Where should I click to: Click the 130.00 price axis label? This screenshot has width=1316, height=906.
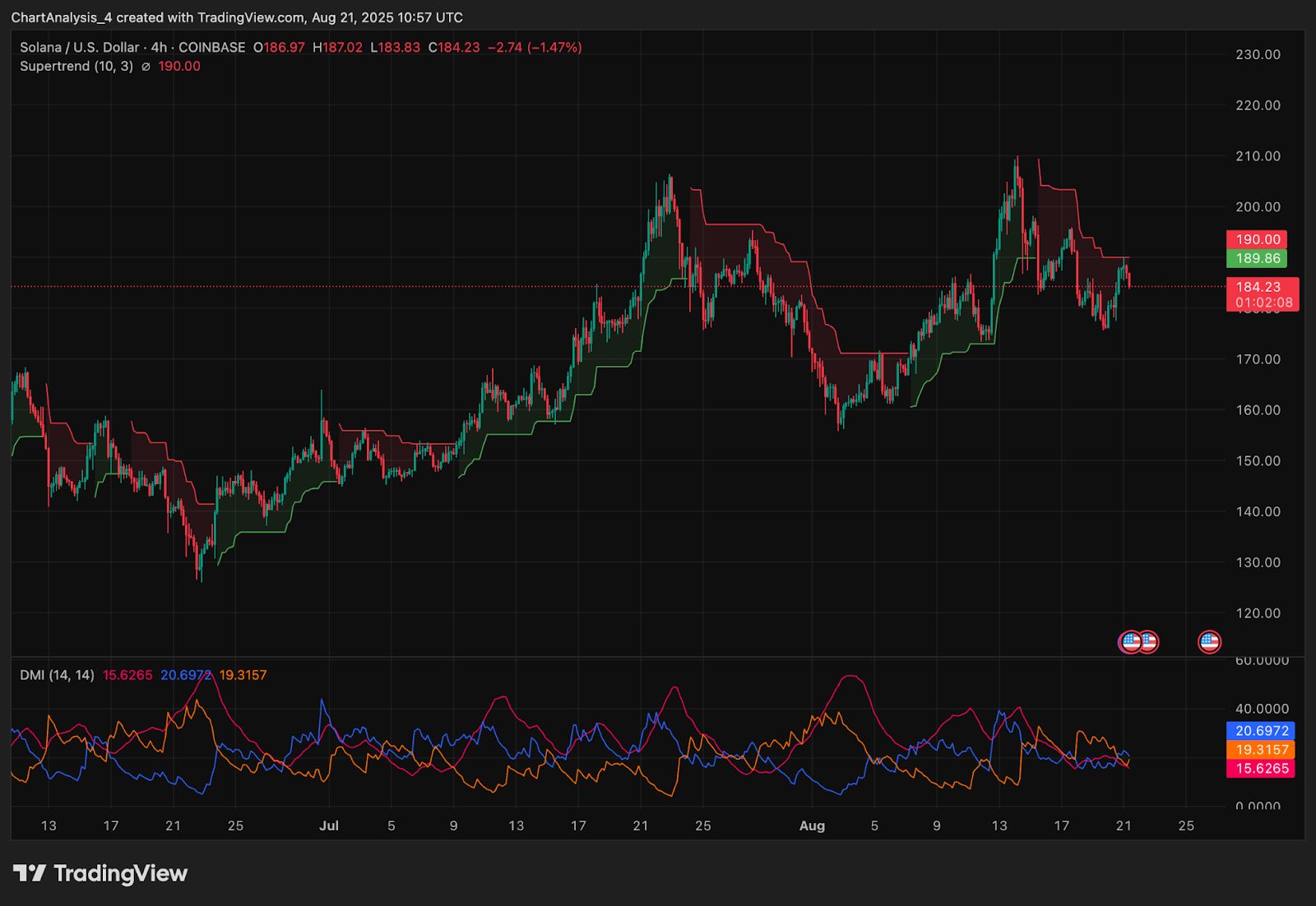click(1258, 562)
